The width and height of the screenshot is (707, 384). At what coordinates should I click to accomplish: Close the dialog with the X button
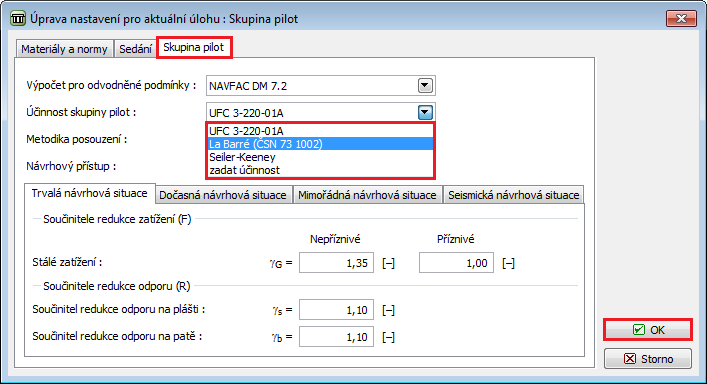click(x=681, y=18)
